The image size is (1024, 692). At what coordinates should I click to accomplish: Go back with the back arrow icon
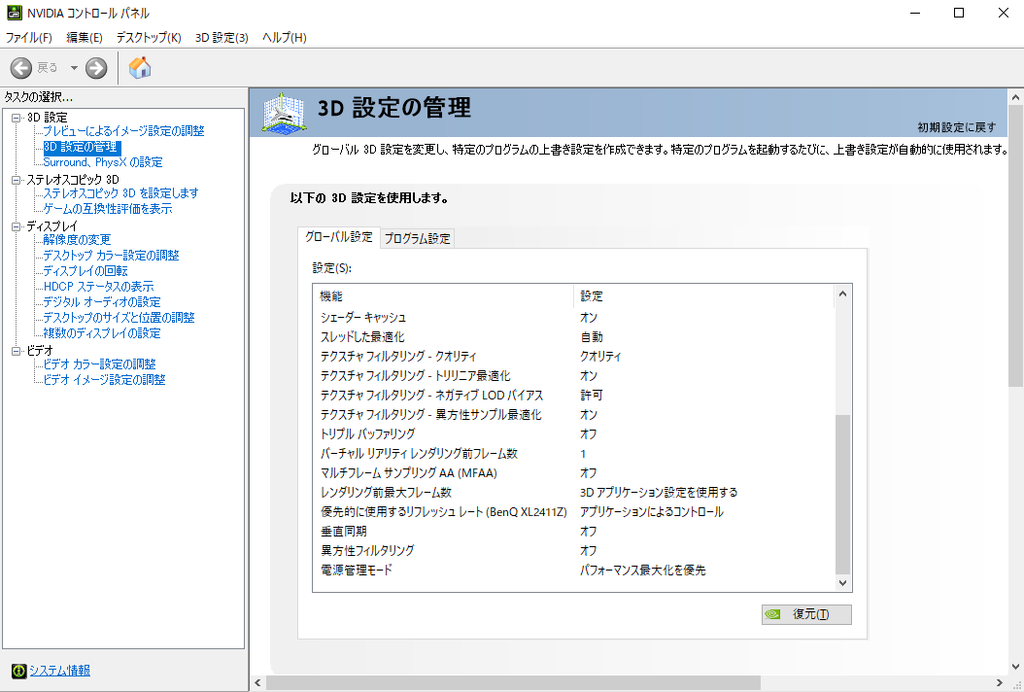pos(21,67)
